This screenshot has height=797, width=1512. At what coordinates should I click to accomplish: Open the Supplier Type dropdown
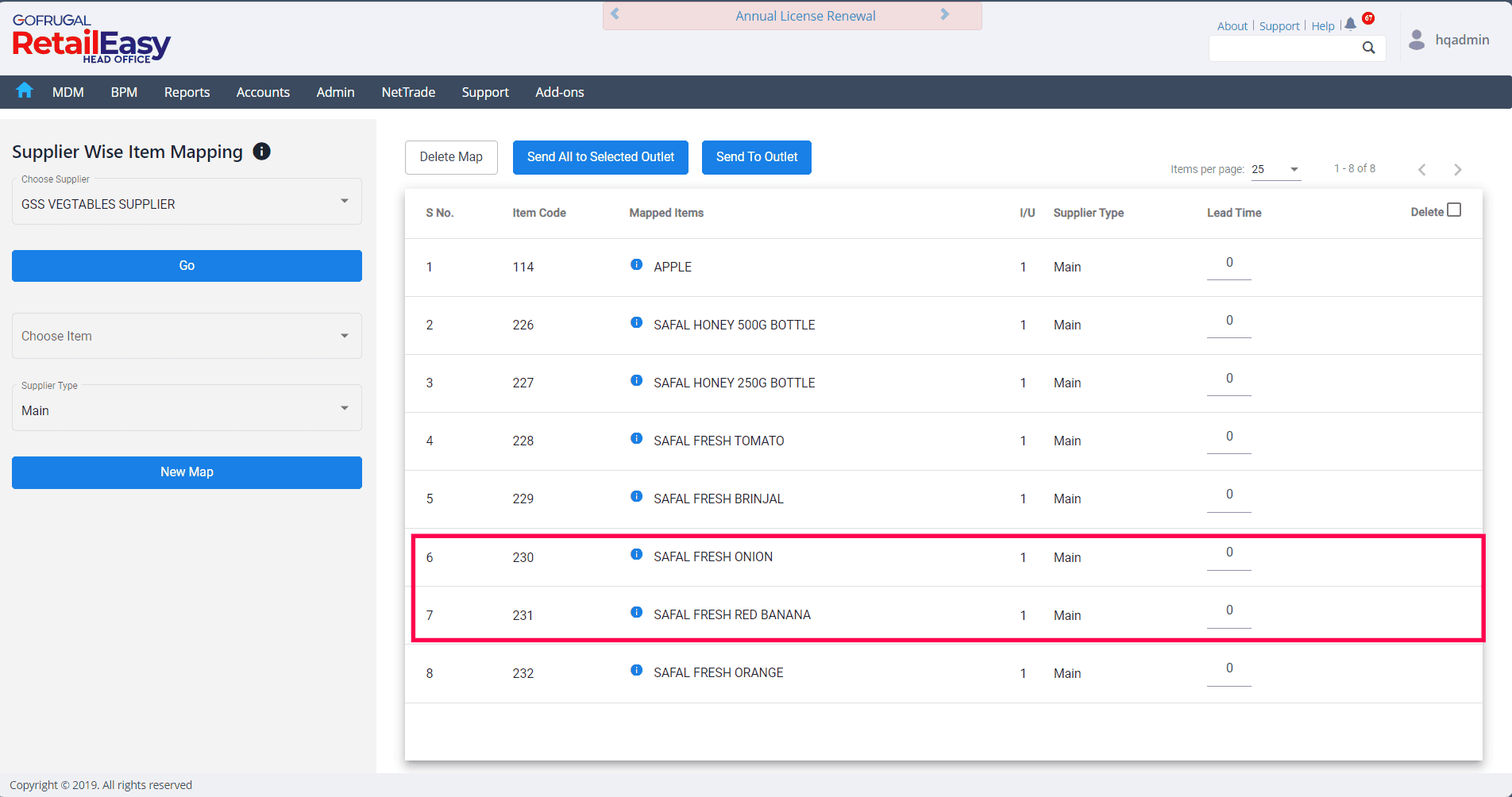187,407
